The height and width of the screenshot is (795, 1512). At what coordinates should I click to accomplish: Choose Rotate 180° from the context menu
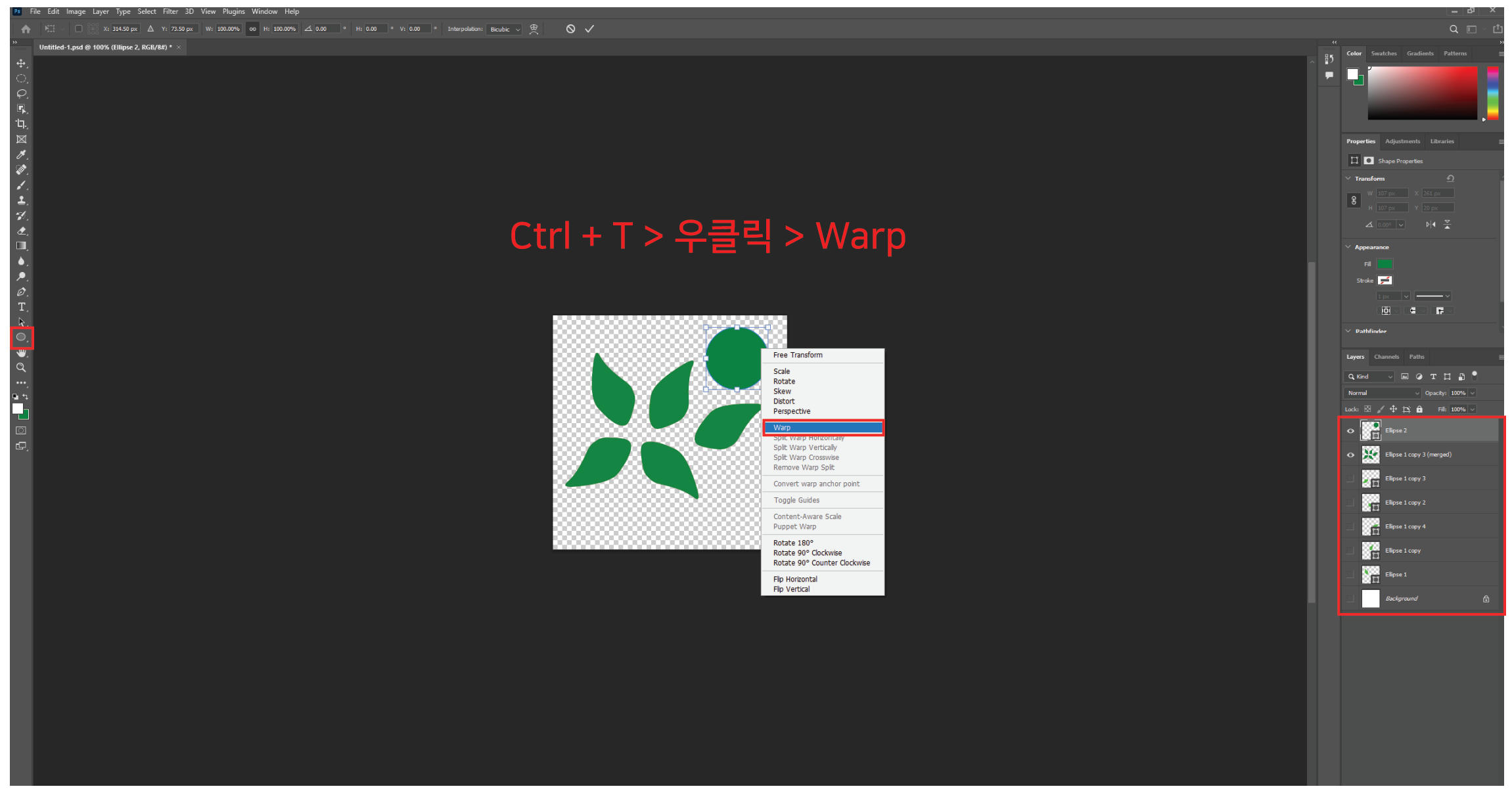pyautogui.click(x=792, y=543)
